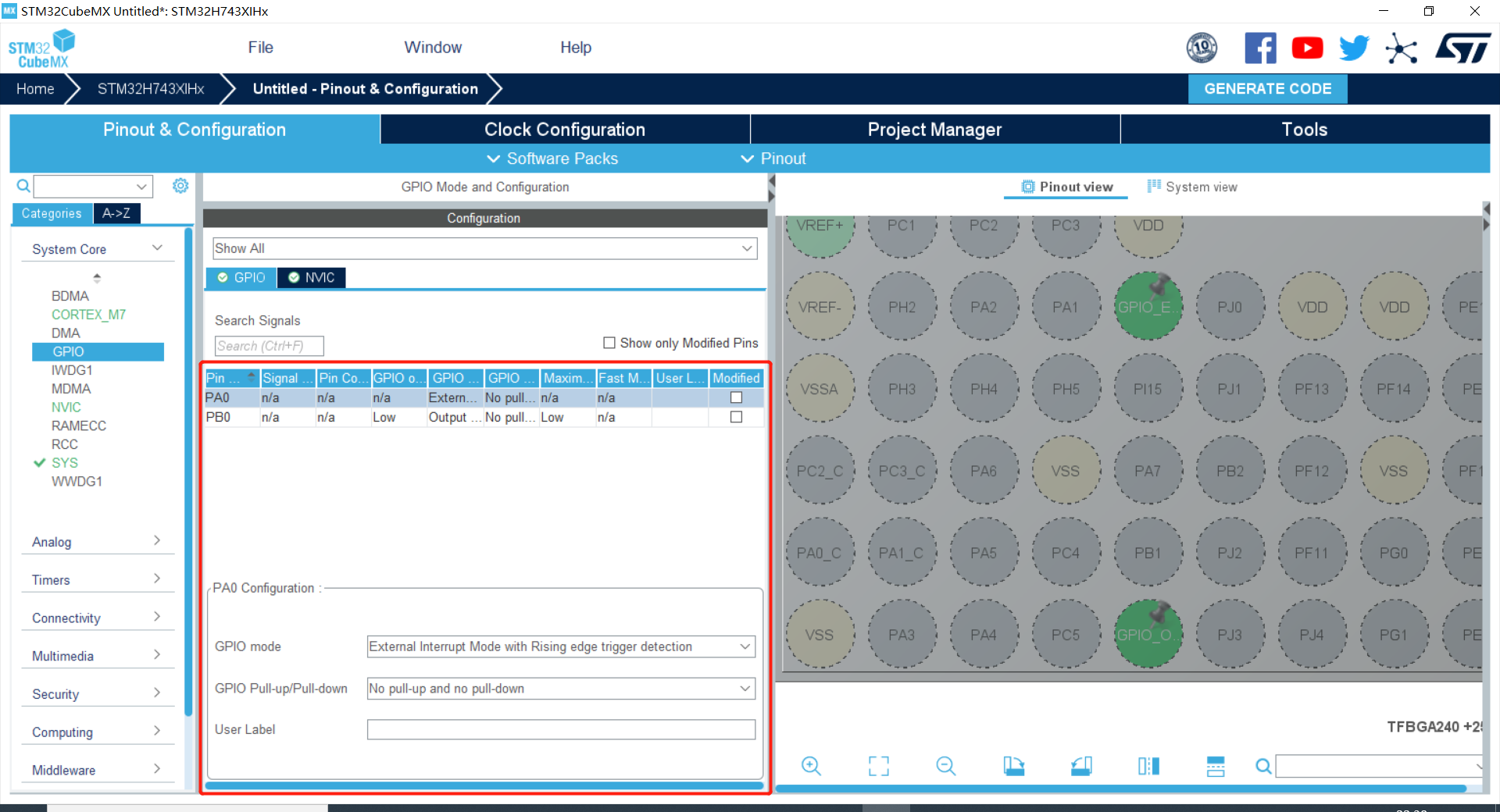Viewport: 1500px width, 812px height.
Task: Switch to the Project Manager tab
Action: coord(934,130)
